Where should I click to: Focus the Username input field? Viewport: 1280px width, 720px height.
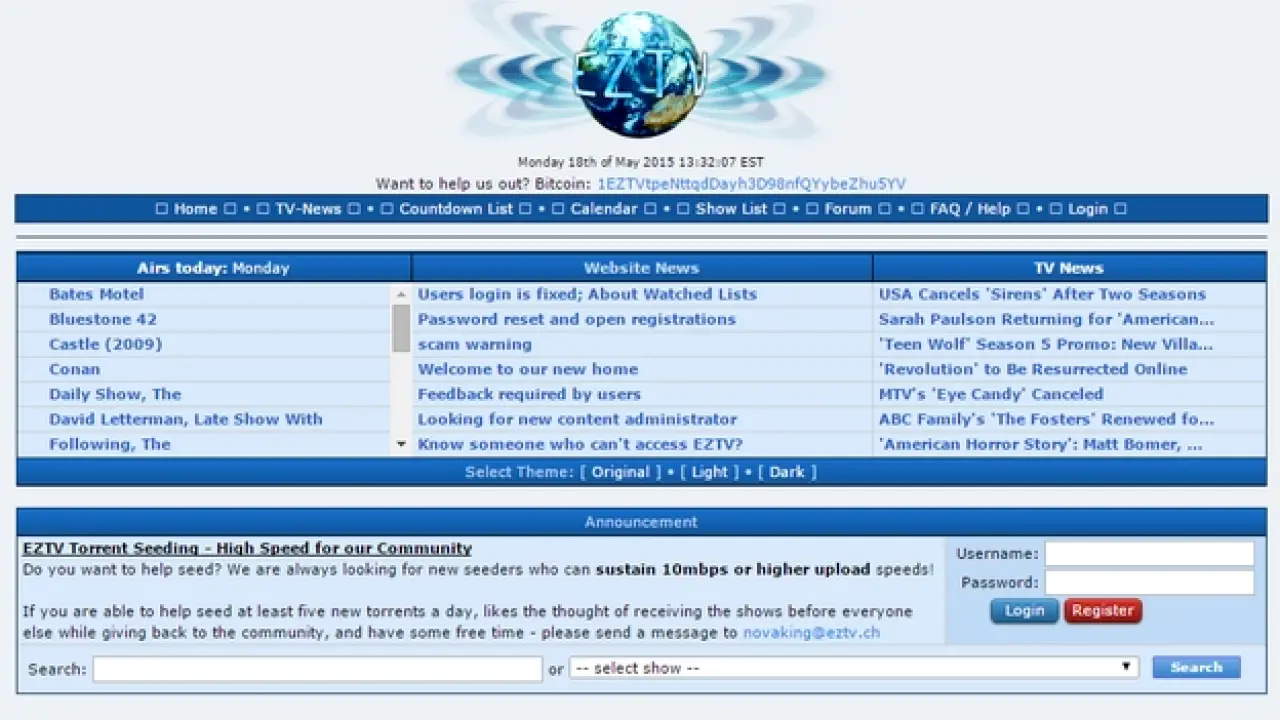[x=1149, y=554]
